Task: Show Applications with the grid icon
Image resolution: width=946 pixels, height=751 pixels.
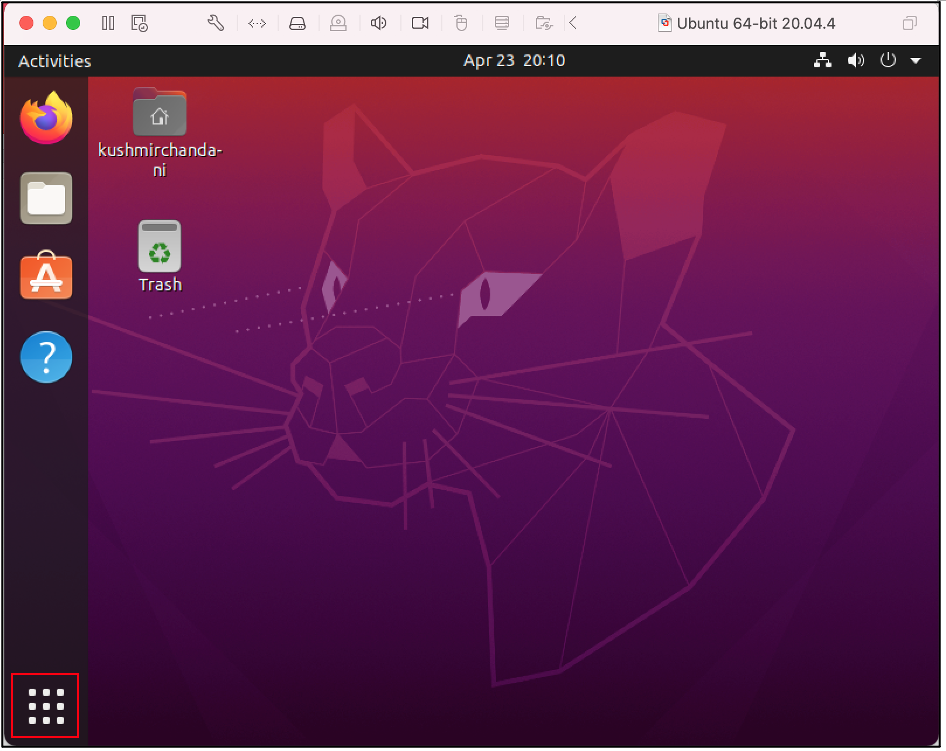Action: [45, 705]
